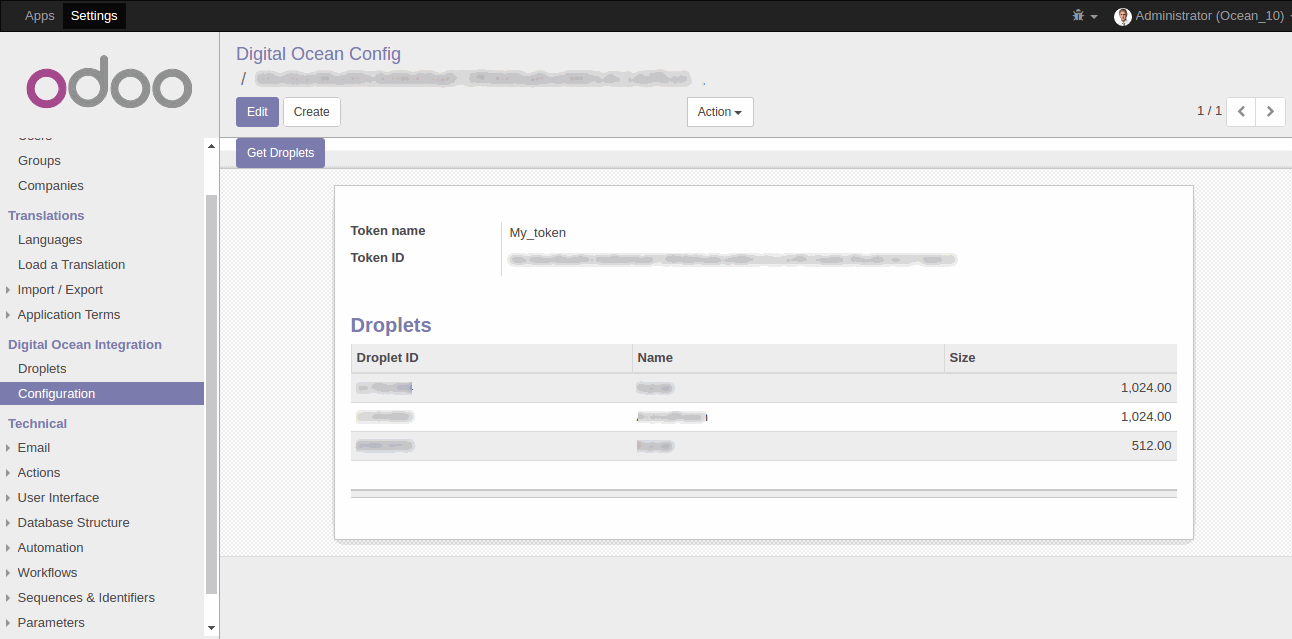Click the Token ID label

point(377,258)
